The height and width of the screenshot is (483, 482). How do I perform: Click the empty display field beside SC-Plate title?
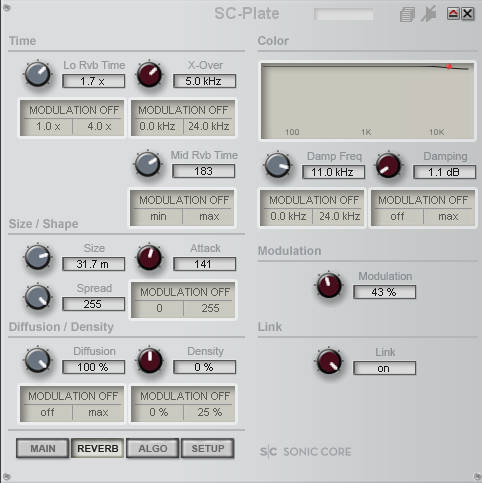tap(343, 14)
